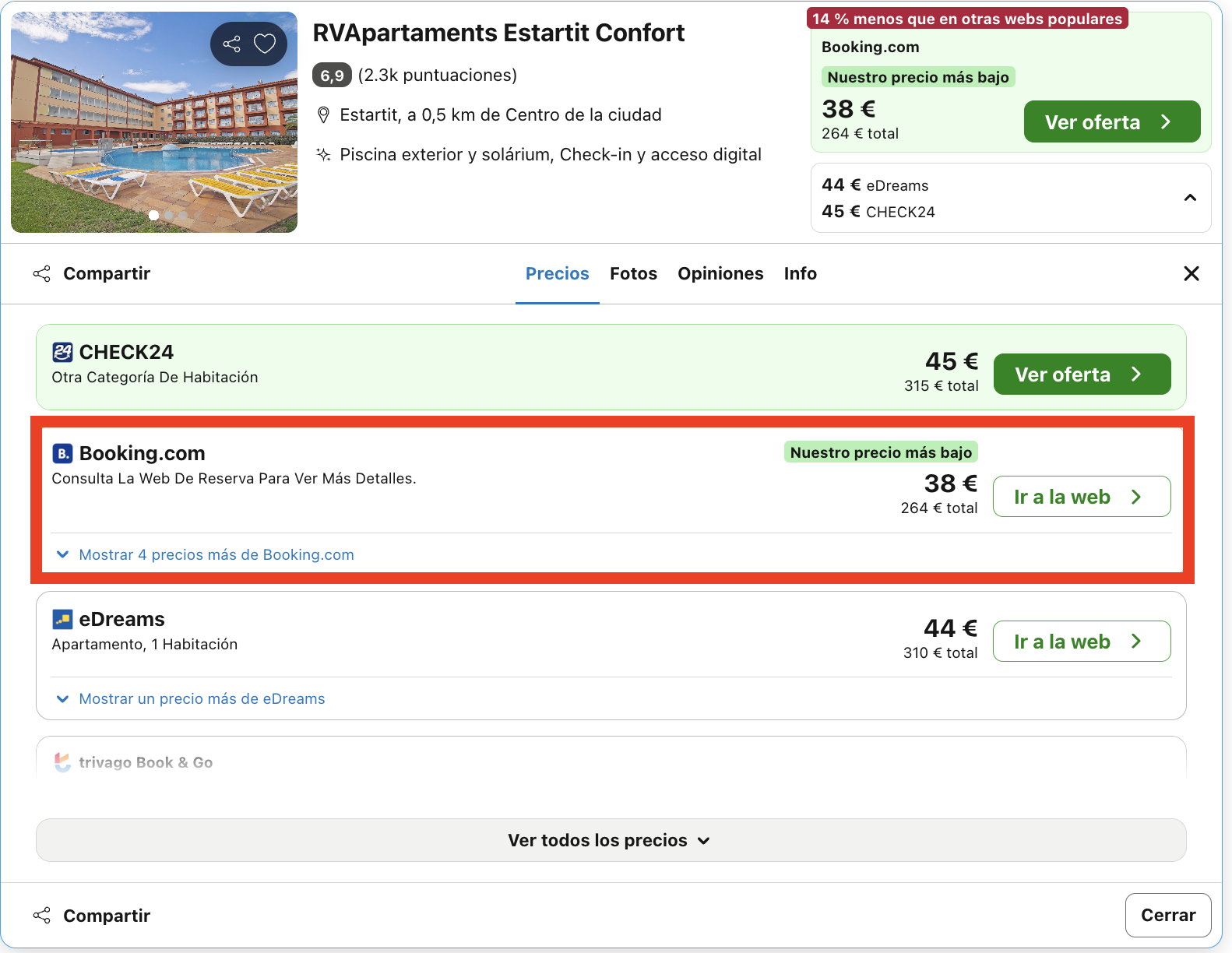1232x953 pixels.
Task: Click the 6,9 rating badge
Action: (x=332, y=75)
